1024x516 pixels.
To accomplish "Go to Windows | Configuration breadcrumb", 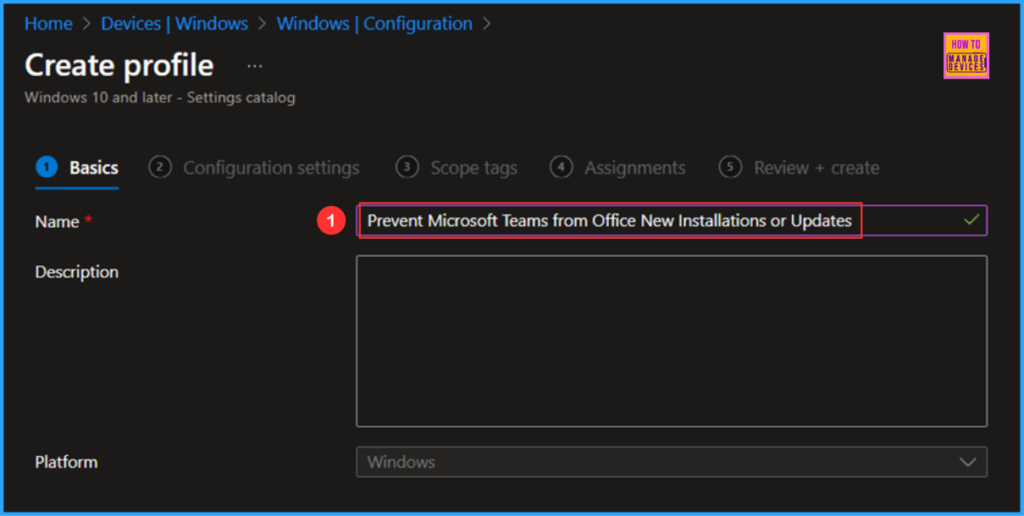I will pyautogui.click(x=374, y=24).
